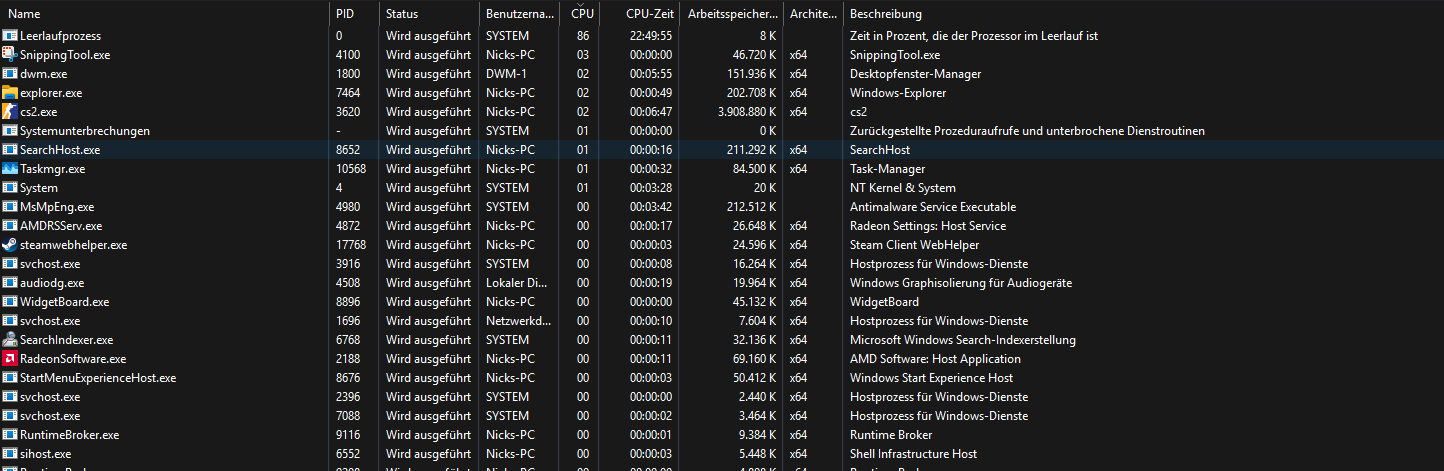Click the steamwebhelper.exe Steam icon
The image size is (1444, 471).
pos(10,245)
